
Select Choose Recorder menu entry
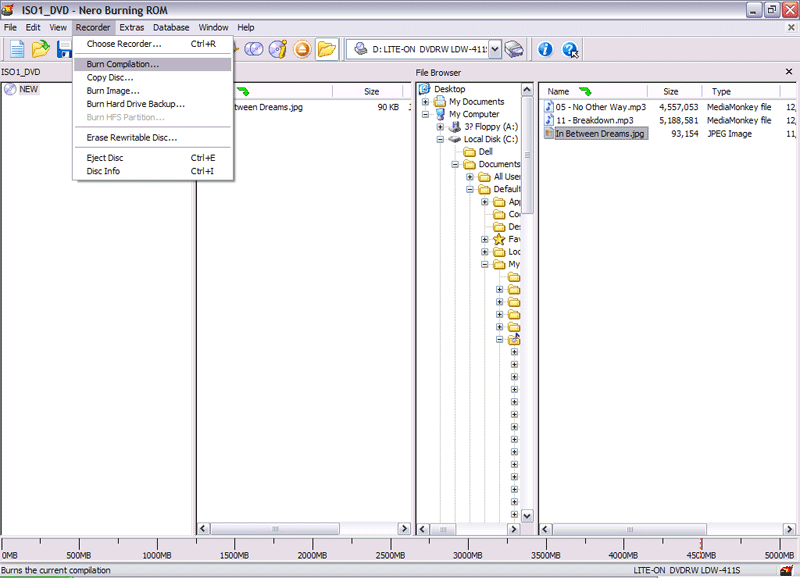click(153, 44)
